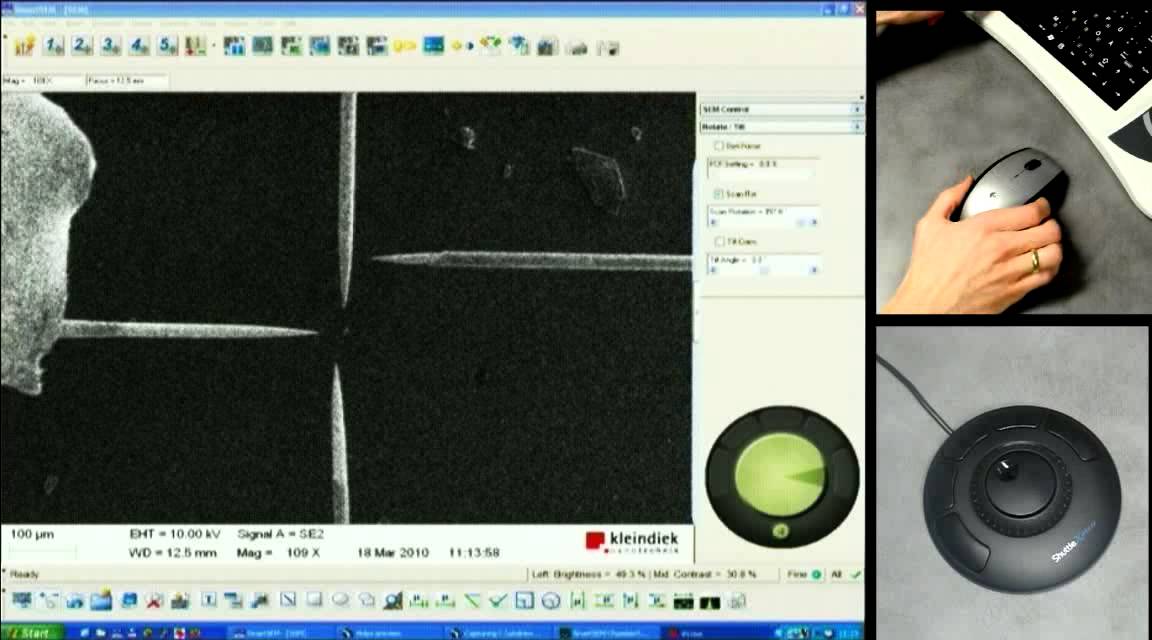1152x640 pixels.
Task: Click the Scan Rotation slider right arrow
Action: pyautogui.click(x=813, y=222)
